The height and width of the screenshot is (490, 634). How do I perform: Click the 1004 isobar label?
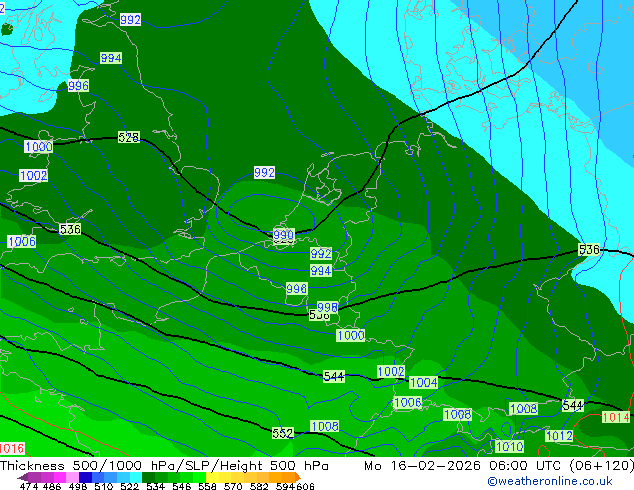pos(423,382)
